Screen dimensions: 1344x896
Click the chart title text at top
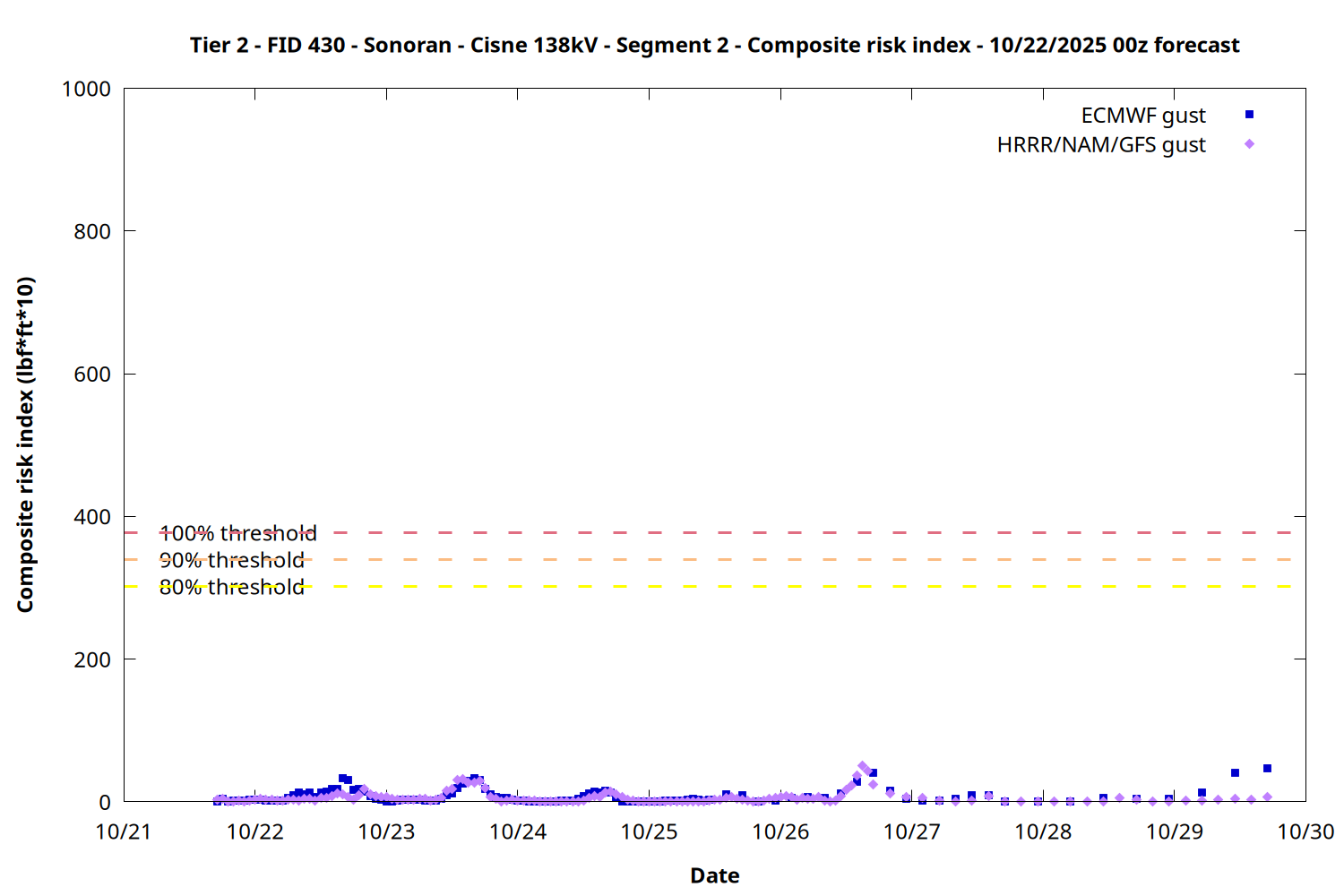pyautogui.click(x=714, y=45)
